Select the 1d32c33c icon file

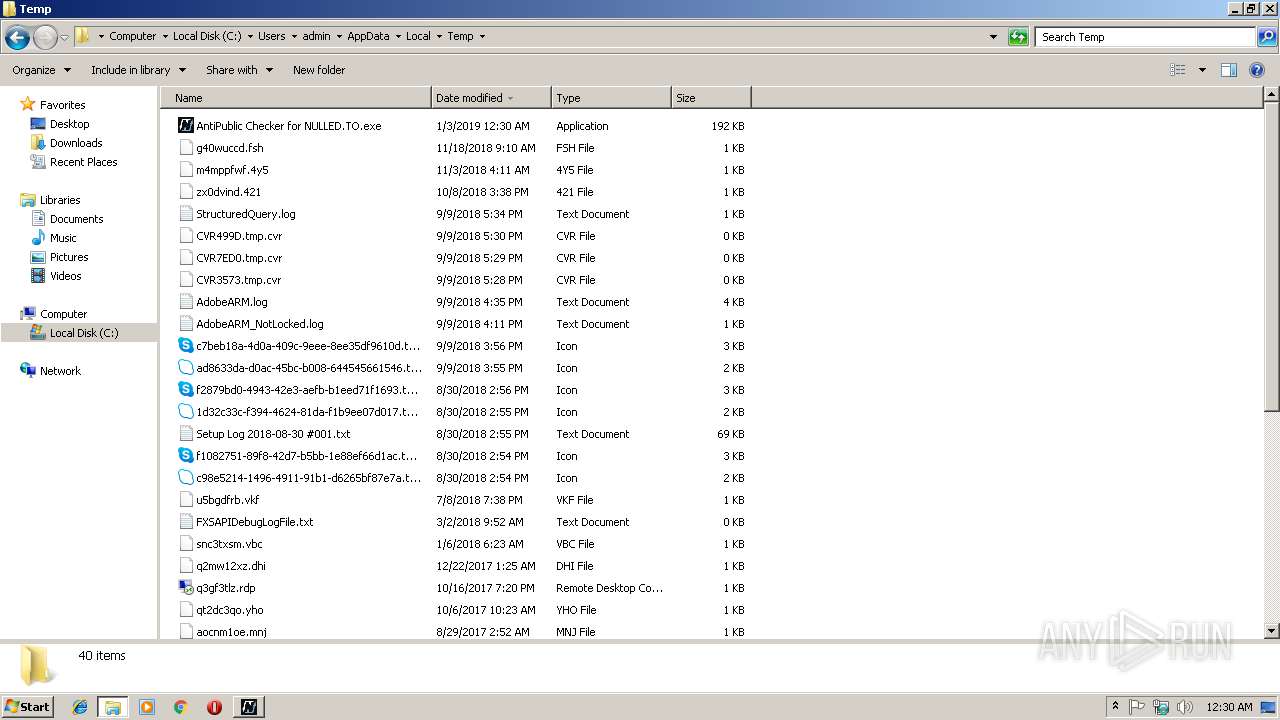(x=185, y=412)
